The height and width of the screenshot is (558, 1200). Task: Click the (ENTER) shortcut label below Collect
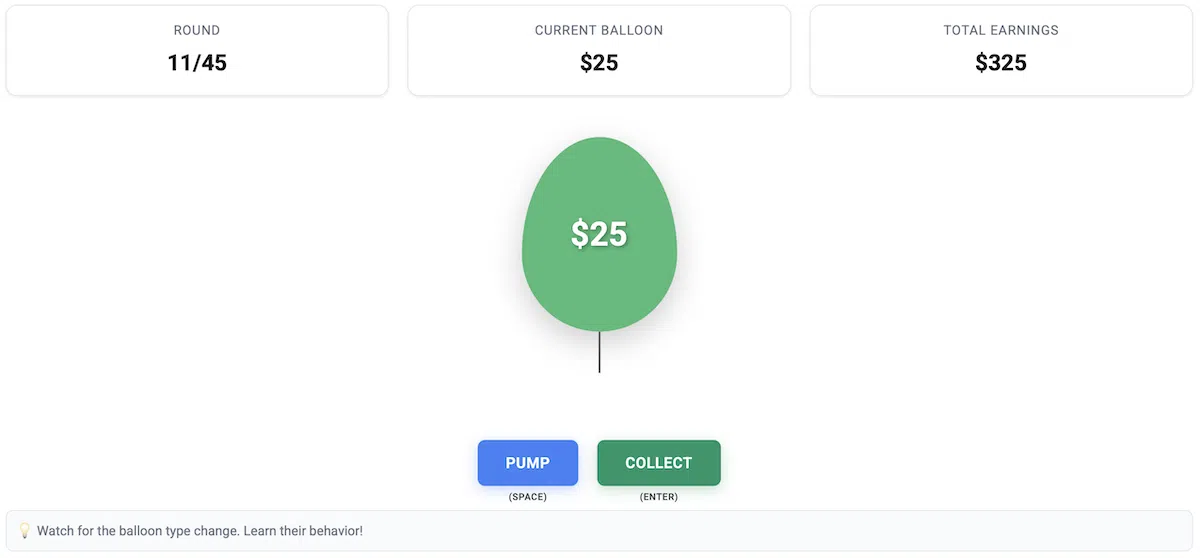(x=659, y=497)
